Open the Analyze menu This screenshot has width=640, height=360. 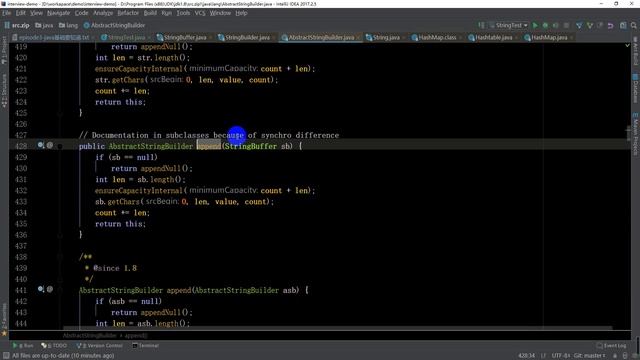click(103, 13)
